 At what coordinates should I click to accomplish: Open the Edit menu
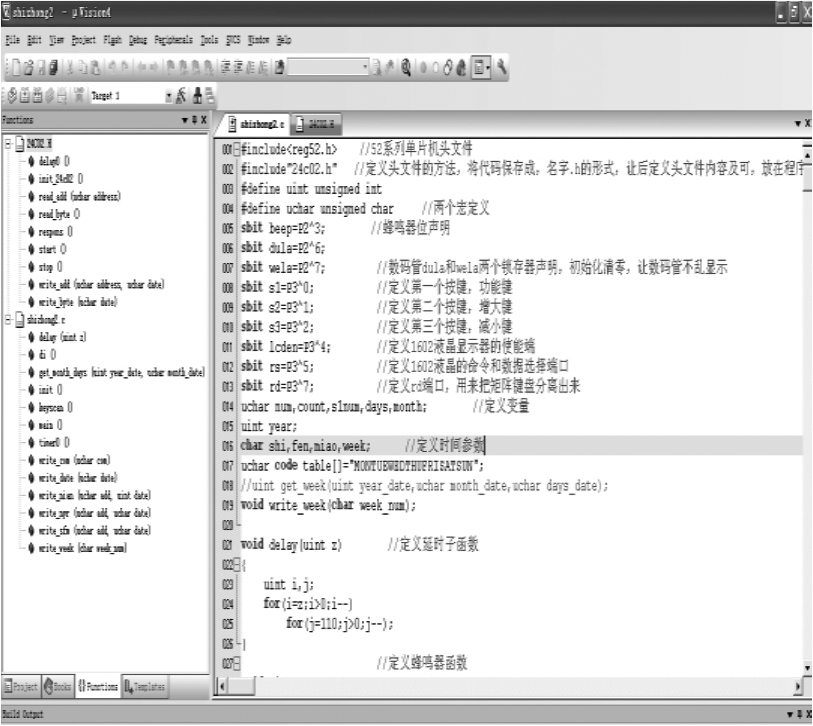tap(34, 40)
